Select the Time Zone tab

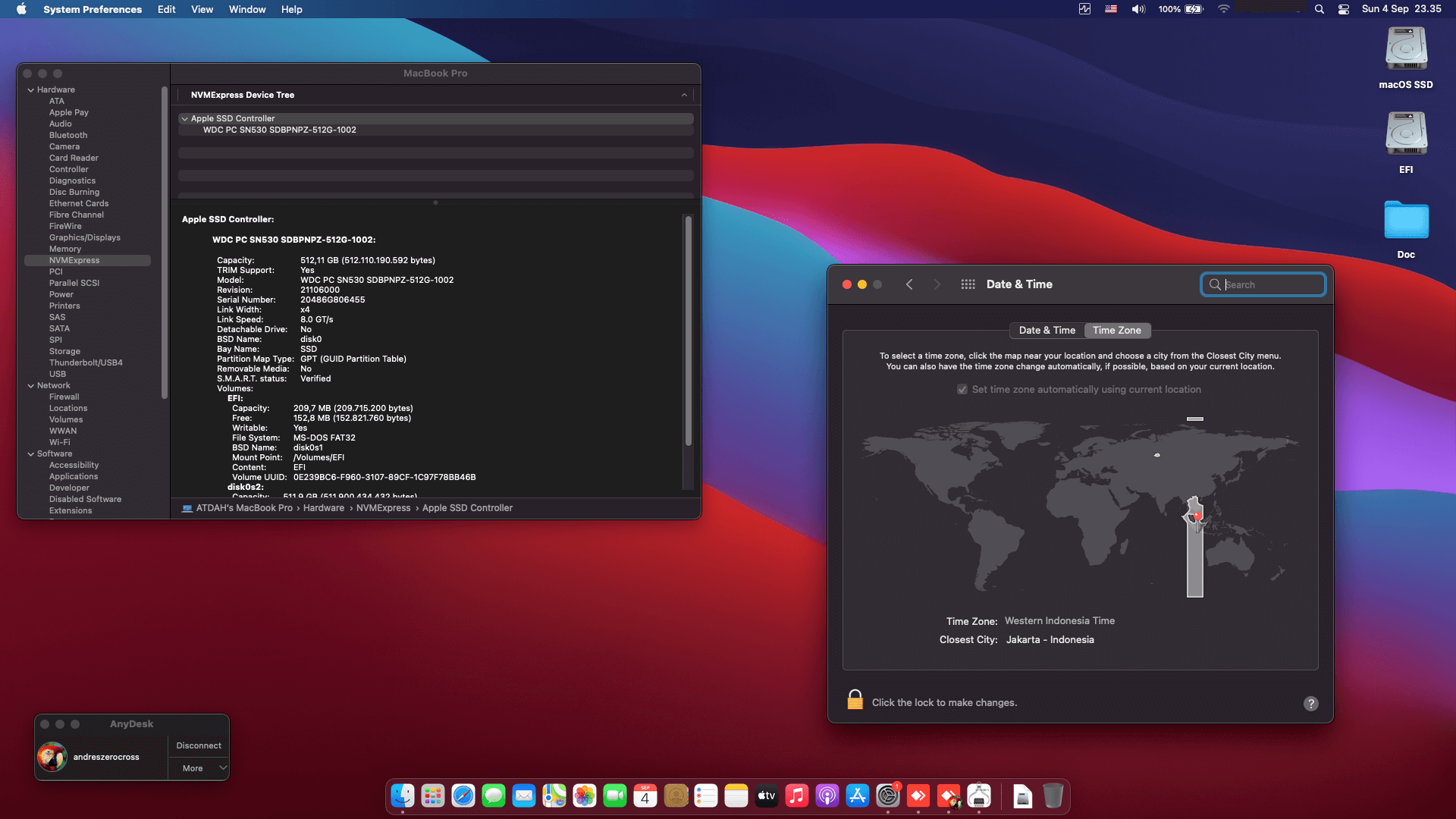1117,330
